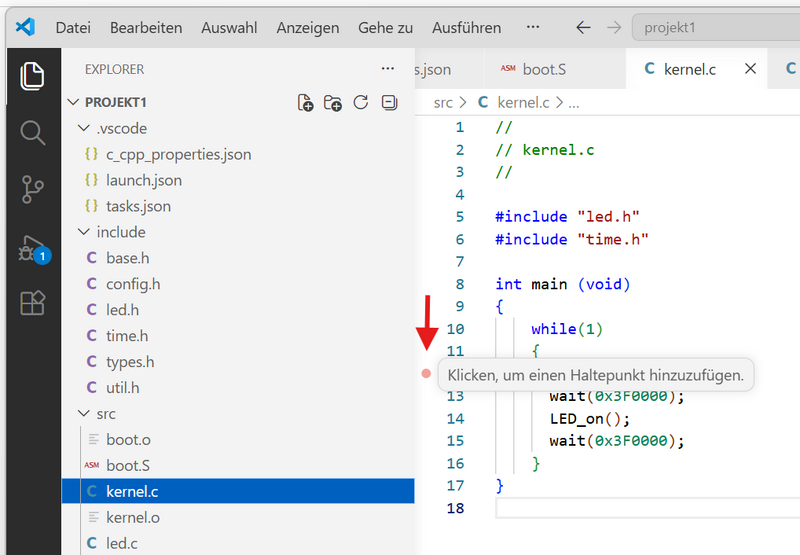Click the #include "led.h" line
800x555 pixels.
click(567, 217)
